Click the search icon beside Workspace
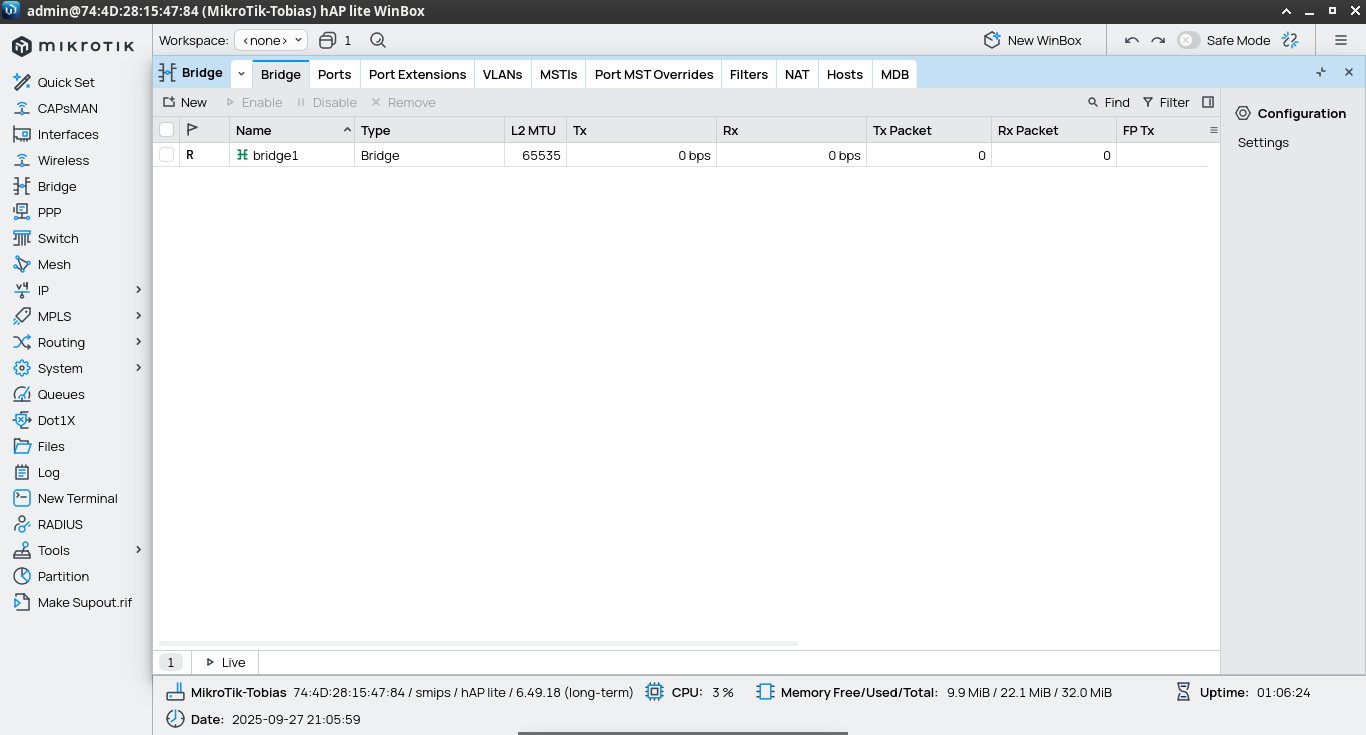Screen dimensions: 1366x735 pyautogui.click(x=377, y=41)
